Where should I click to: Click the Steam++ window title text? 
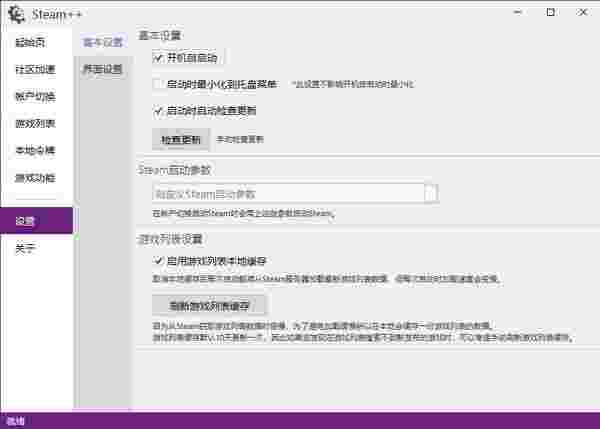click(57, 15)
